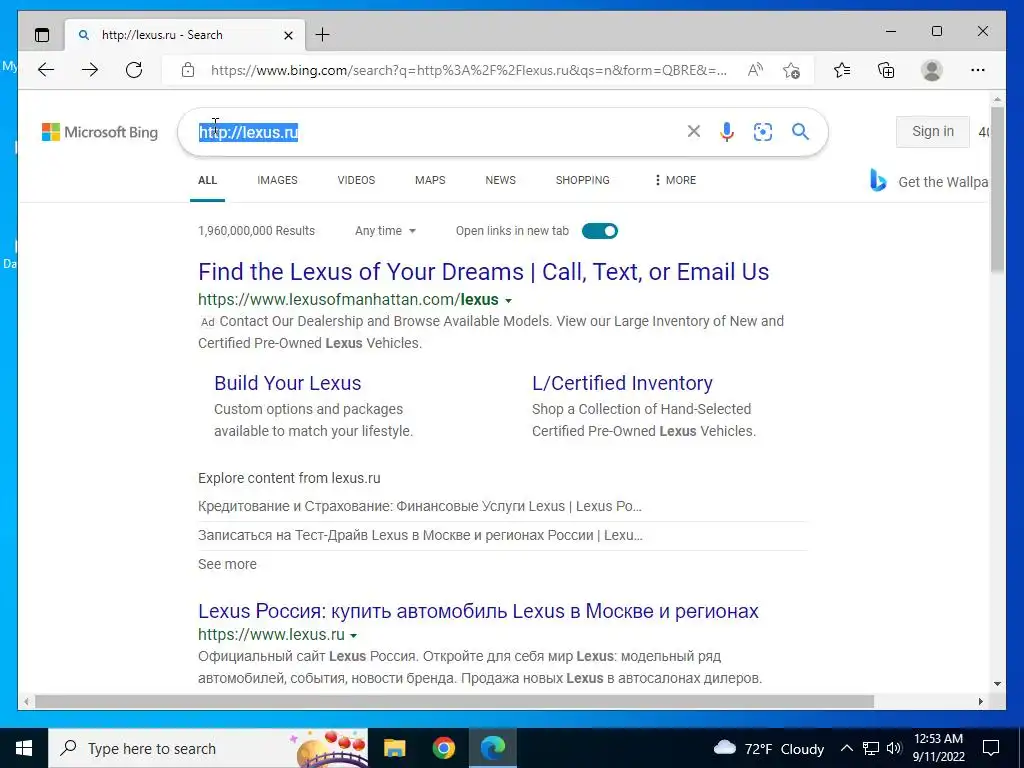Click See more under lexus.ru content
Image resolution: width=1024 pixels, height=768 pixels.
(x=227, y=564)
